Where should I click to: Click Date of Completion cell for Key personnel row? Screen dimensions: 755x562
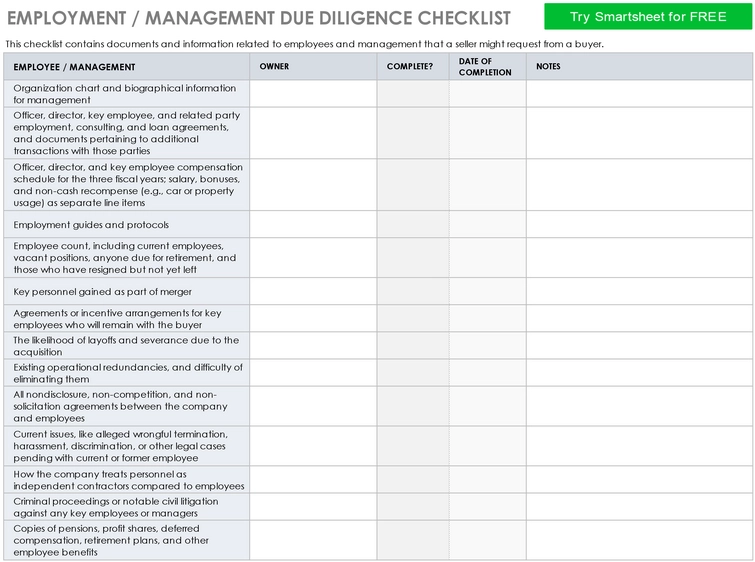click(x=488, y=291)
